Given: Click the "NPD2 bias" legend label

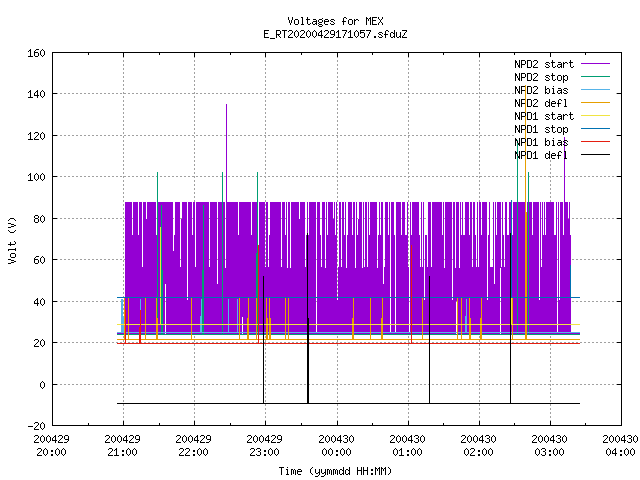Looking at the screenshot, I should point(541,90).
